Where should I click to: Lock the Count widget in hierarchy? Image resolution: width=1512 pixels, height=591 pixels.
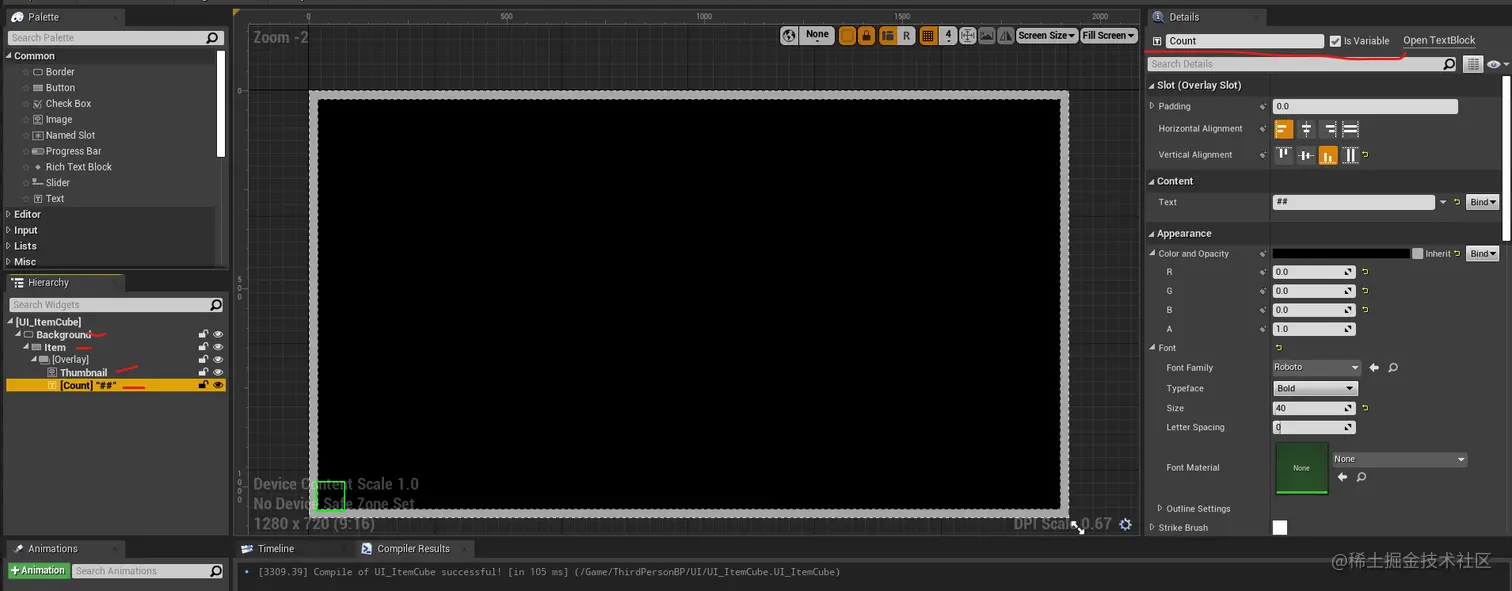(204, 385)
